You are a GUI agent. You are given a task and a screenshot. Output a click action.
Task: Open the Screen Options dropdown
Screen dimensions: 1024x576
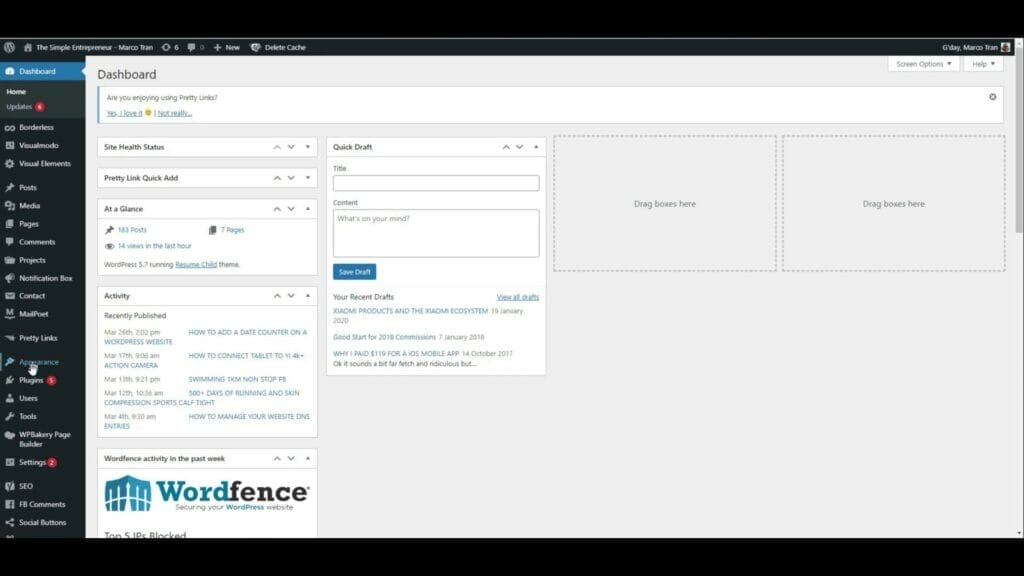tap(921, 63)
